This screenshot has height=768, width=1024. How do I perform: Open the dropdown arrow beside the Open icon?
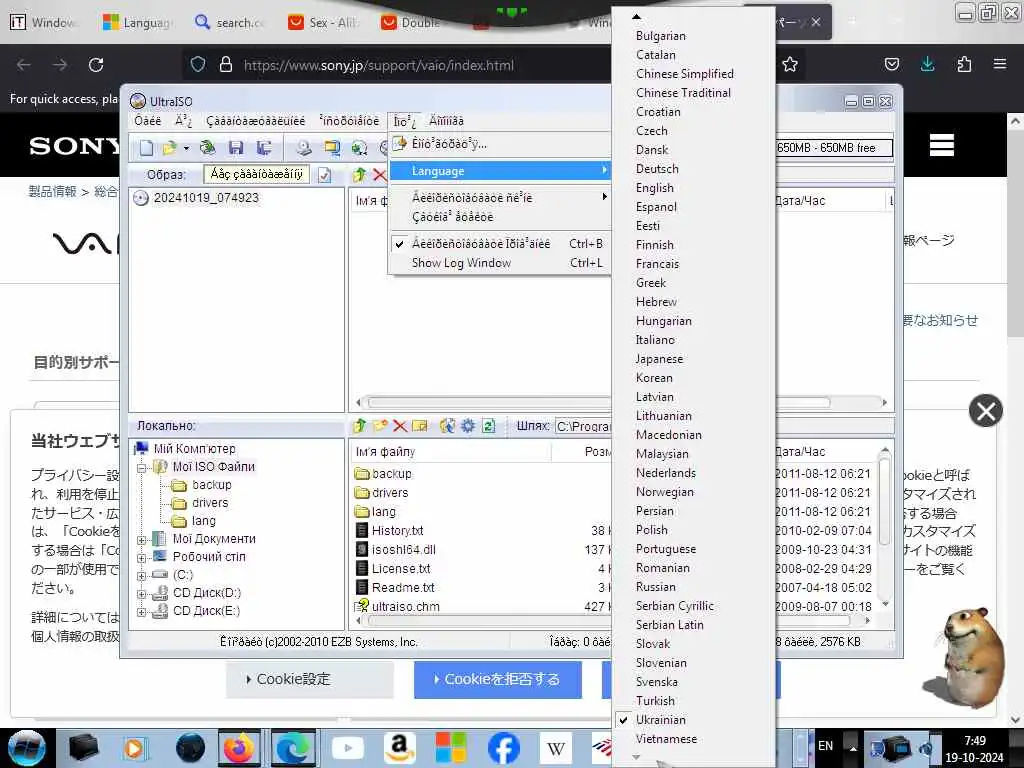(186, 148)
